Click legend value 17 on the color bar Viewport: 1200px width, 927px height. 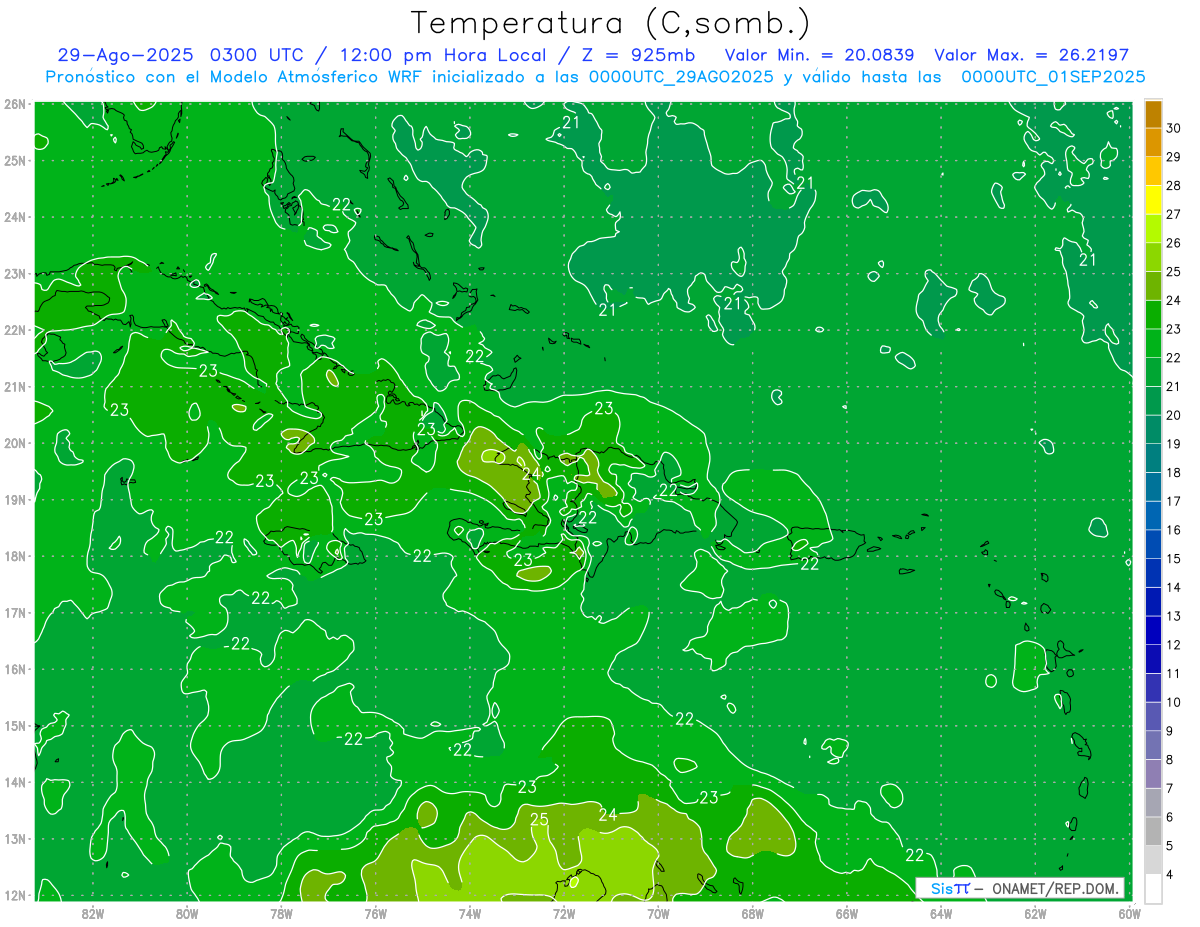click(x=1173, y=501)
